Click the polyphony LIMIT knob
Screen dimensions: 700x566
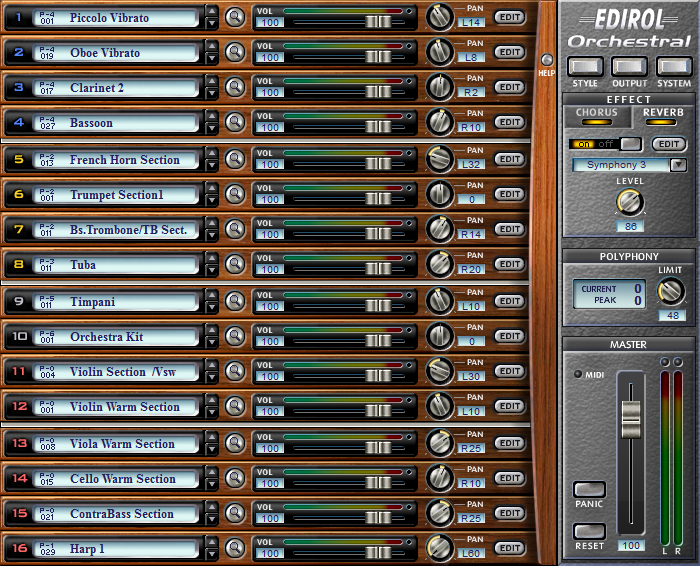(671, 291)
